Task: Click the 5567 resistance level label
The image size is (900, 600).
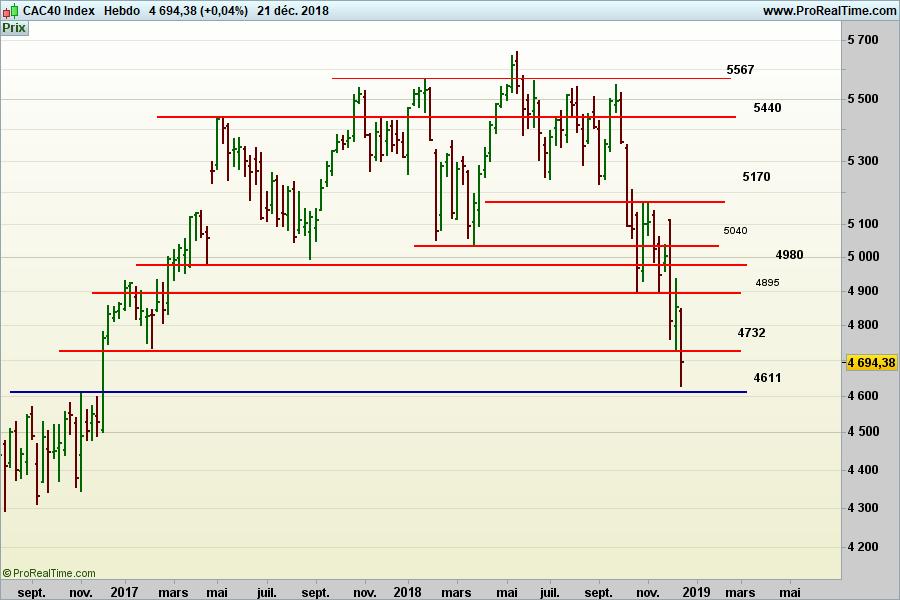Action: point(740,70)
